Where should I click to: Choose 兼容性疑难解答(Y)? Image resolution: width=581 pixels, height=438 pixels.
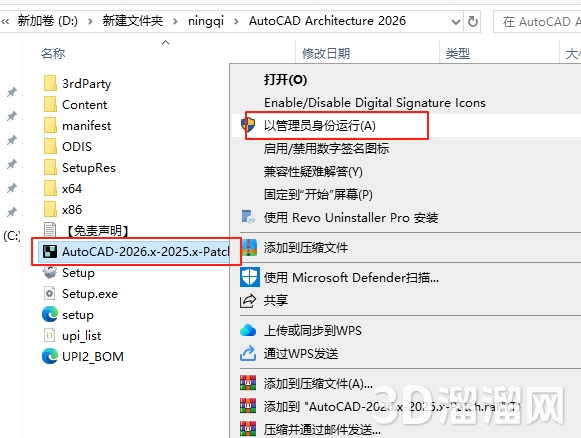click(313, 172)
